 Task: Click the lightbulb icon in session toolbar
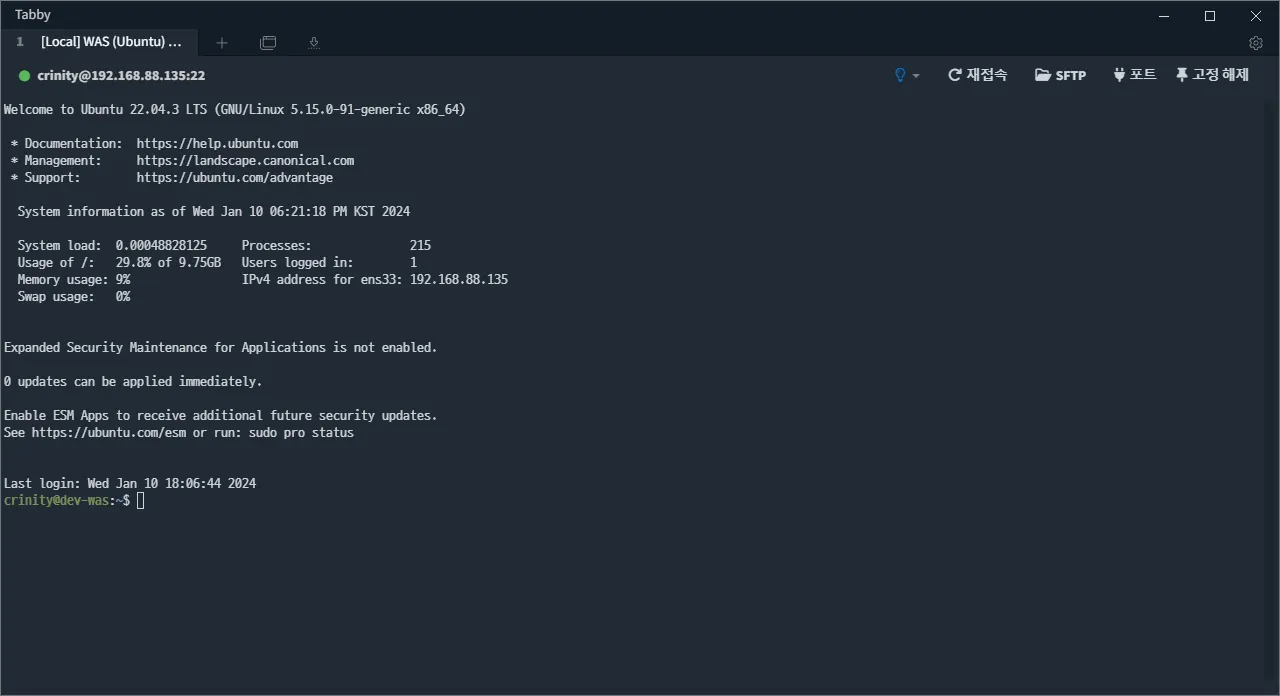(x=900, y=75)
